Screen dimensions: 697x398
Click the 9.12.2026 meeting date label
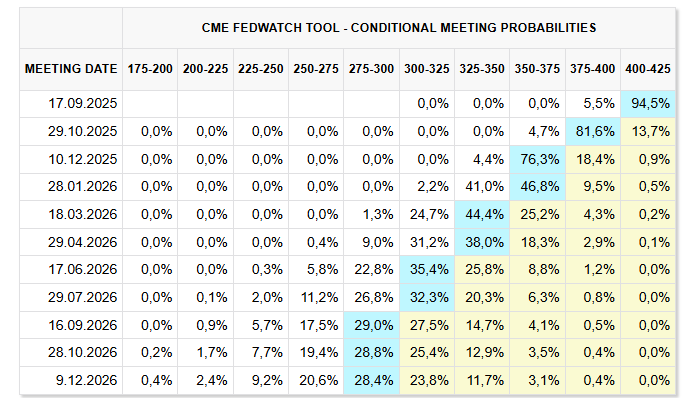pos(86,381)
